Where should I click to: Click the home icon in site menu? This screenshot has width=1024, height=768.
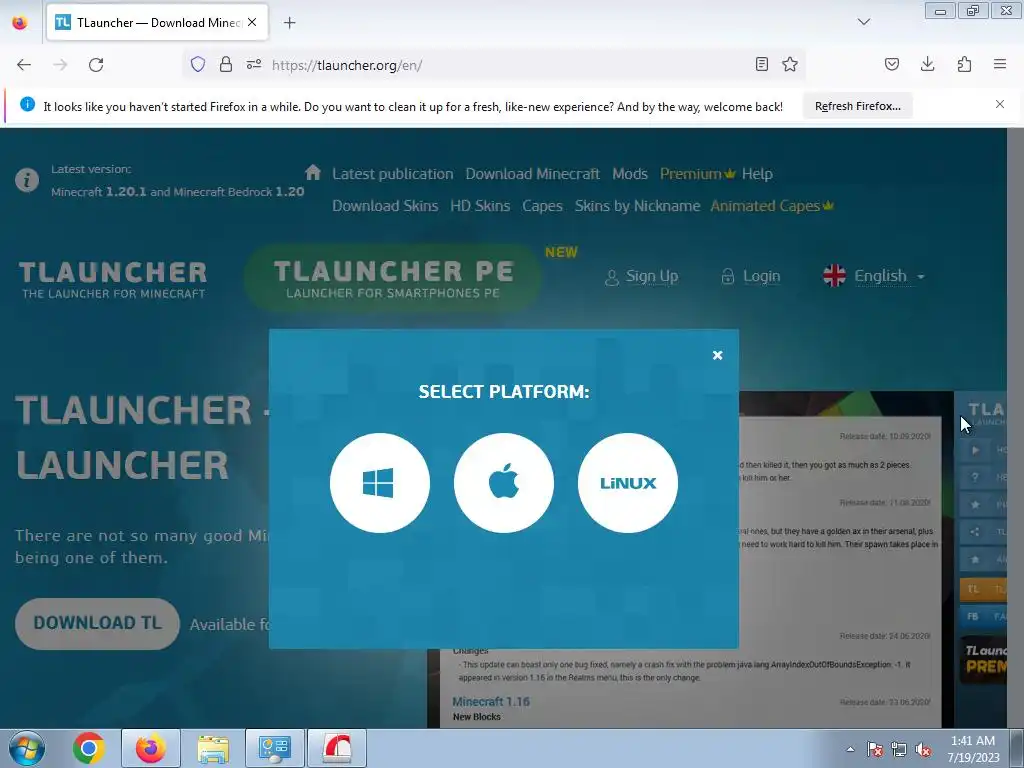313,172
